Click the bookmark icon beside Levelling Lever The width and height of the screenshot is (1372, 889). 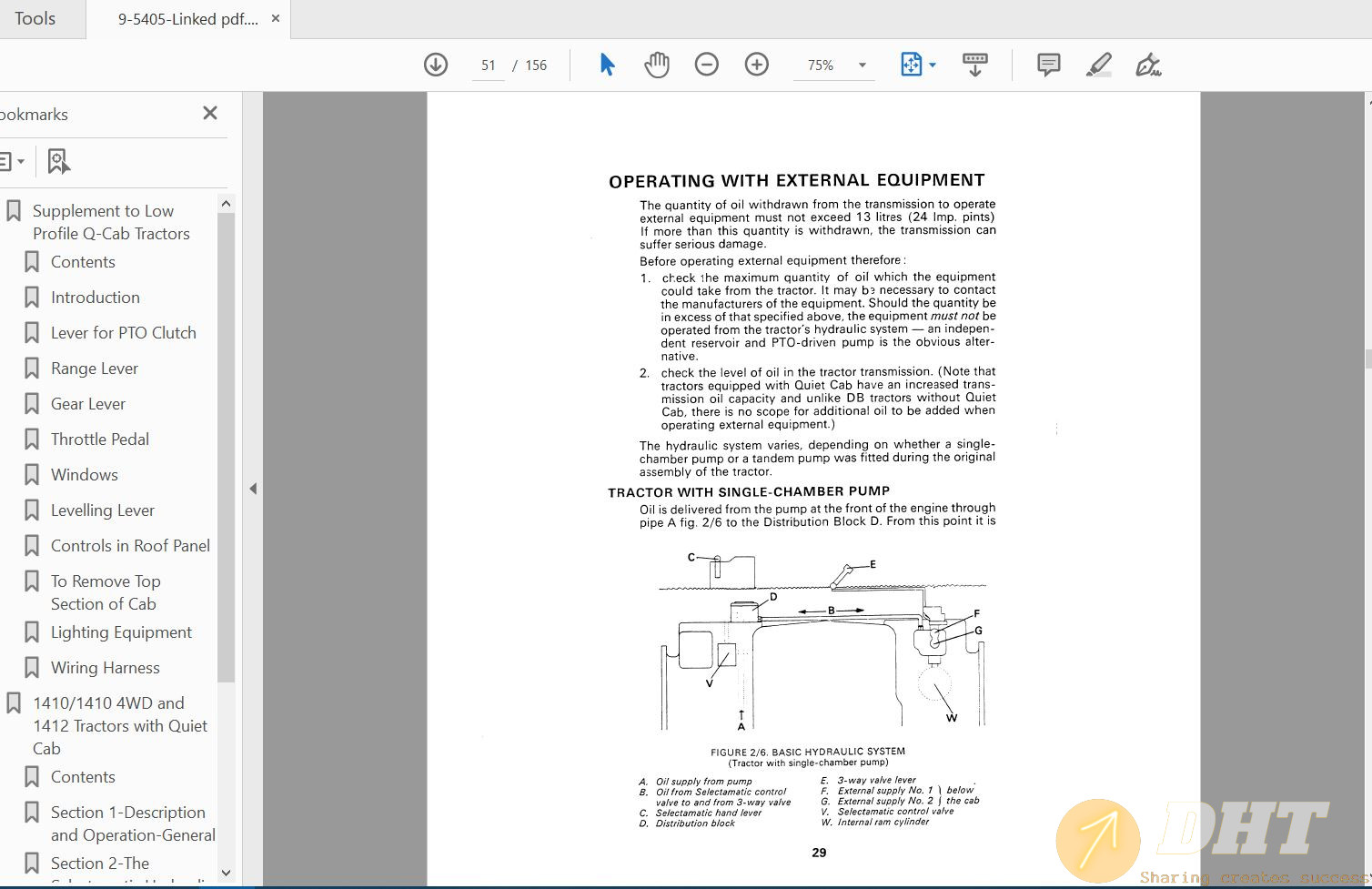click(32, 510)
